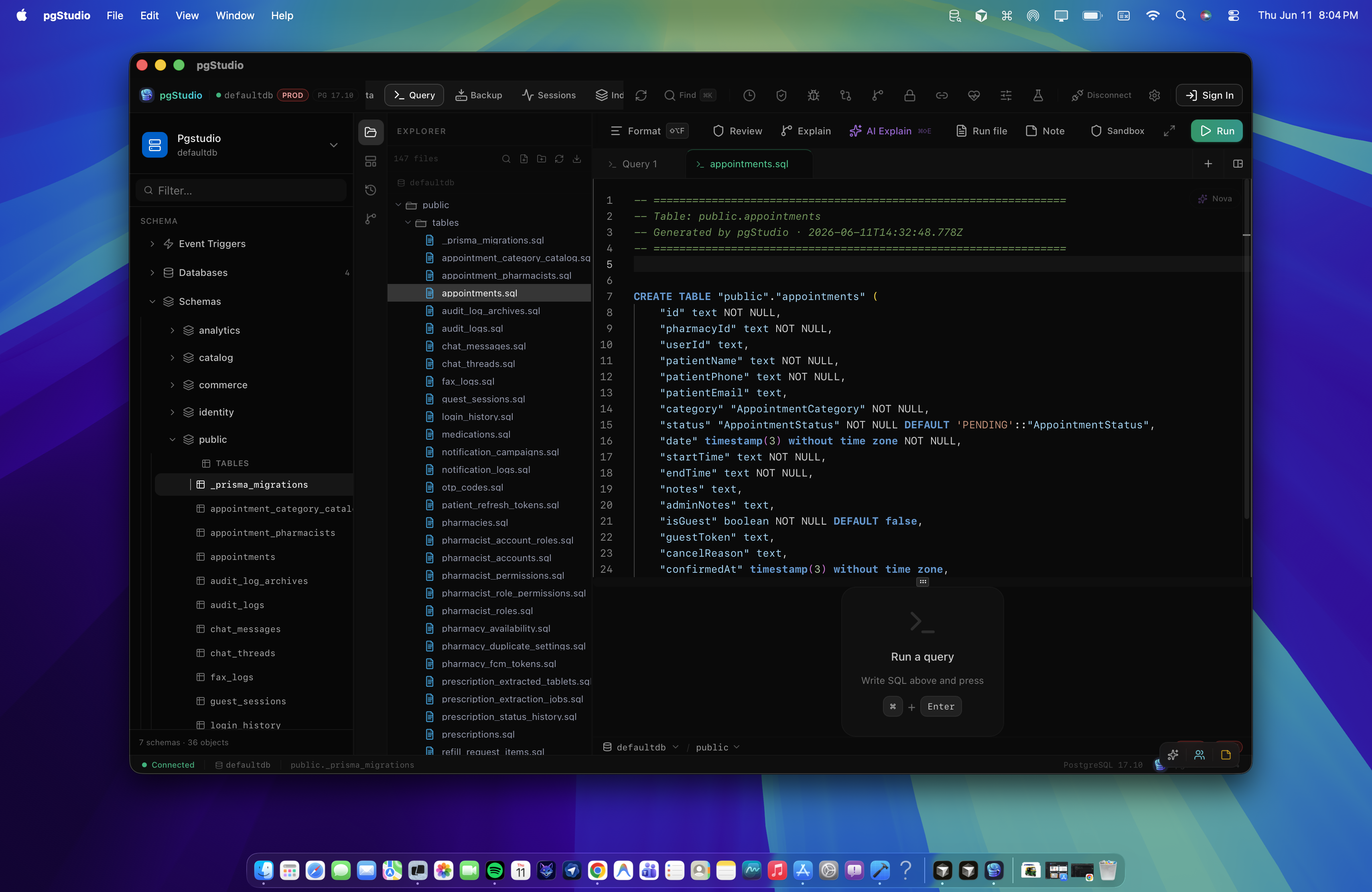
Task: Click the search files icon in Explorer
Action: click(x=506, y=158)
